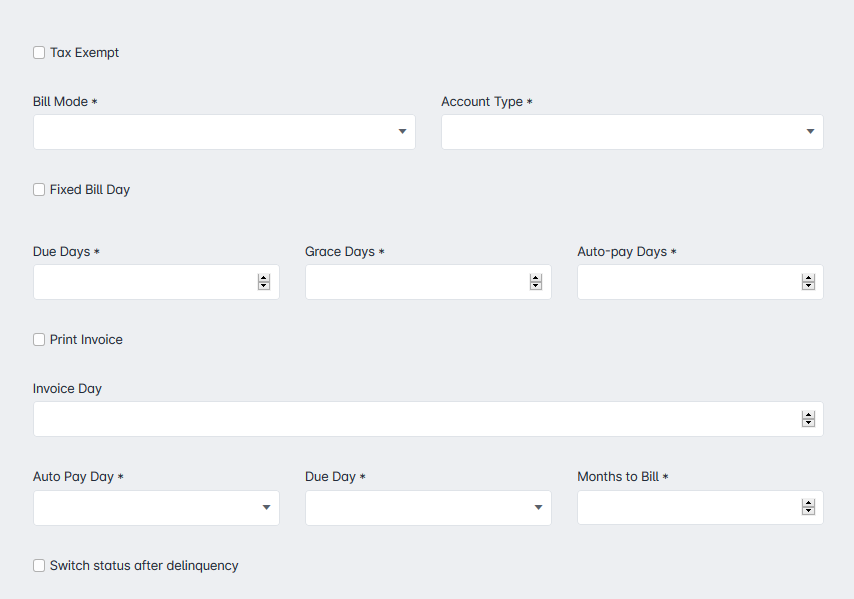The height and width of the screenshot is (599, 854).
Task: Select the Grace Days input box
Action: [428, 282]
